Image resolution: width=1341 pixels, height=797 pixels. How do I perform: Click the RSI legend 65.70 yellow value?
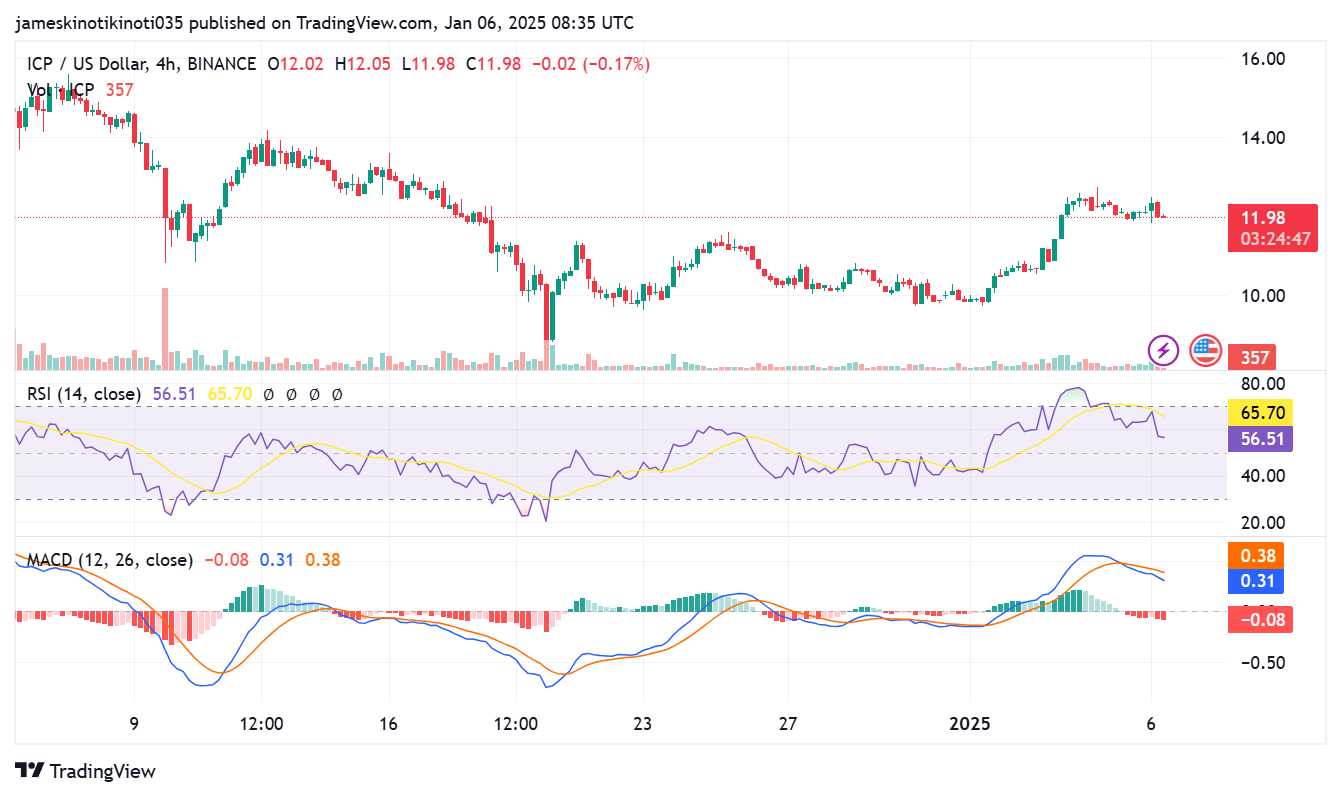229,394
